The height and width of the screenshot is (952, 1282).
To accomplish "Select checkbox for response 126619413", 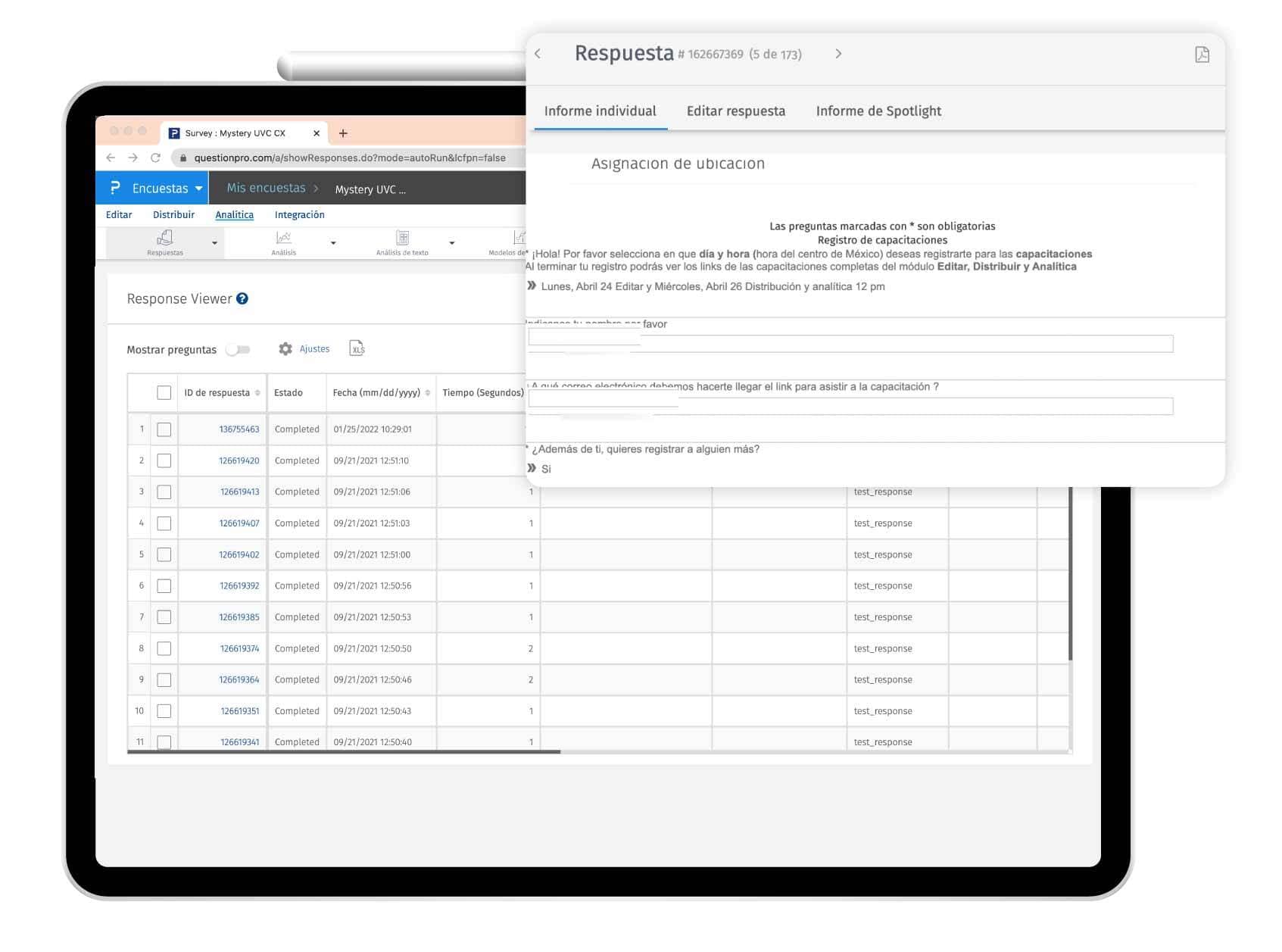I will [x=164, y=492].
